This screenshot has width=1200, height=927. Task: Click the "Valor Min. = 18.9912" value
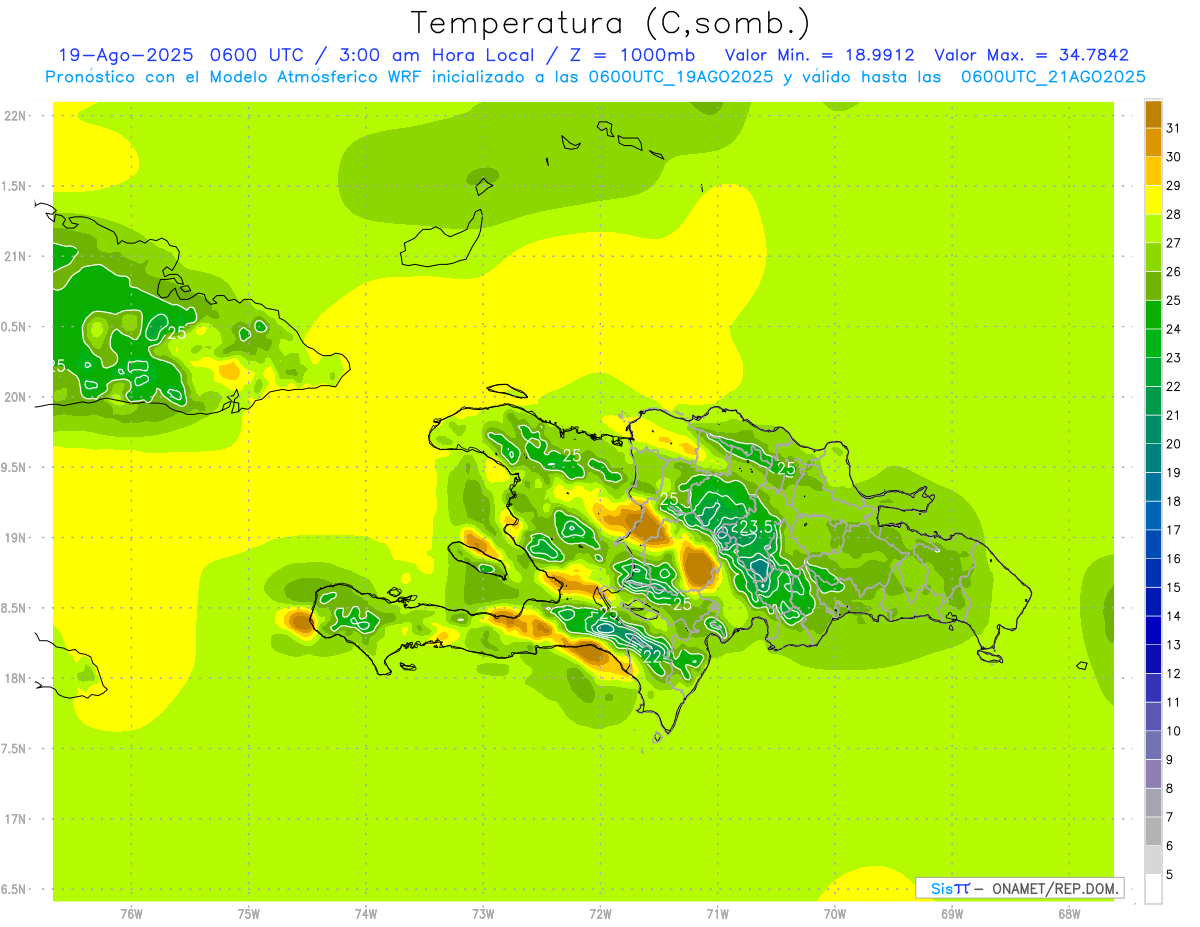[x=819, y=55]
